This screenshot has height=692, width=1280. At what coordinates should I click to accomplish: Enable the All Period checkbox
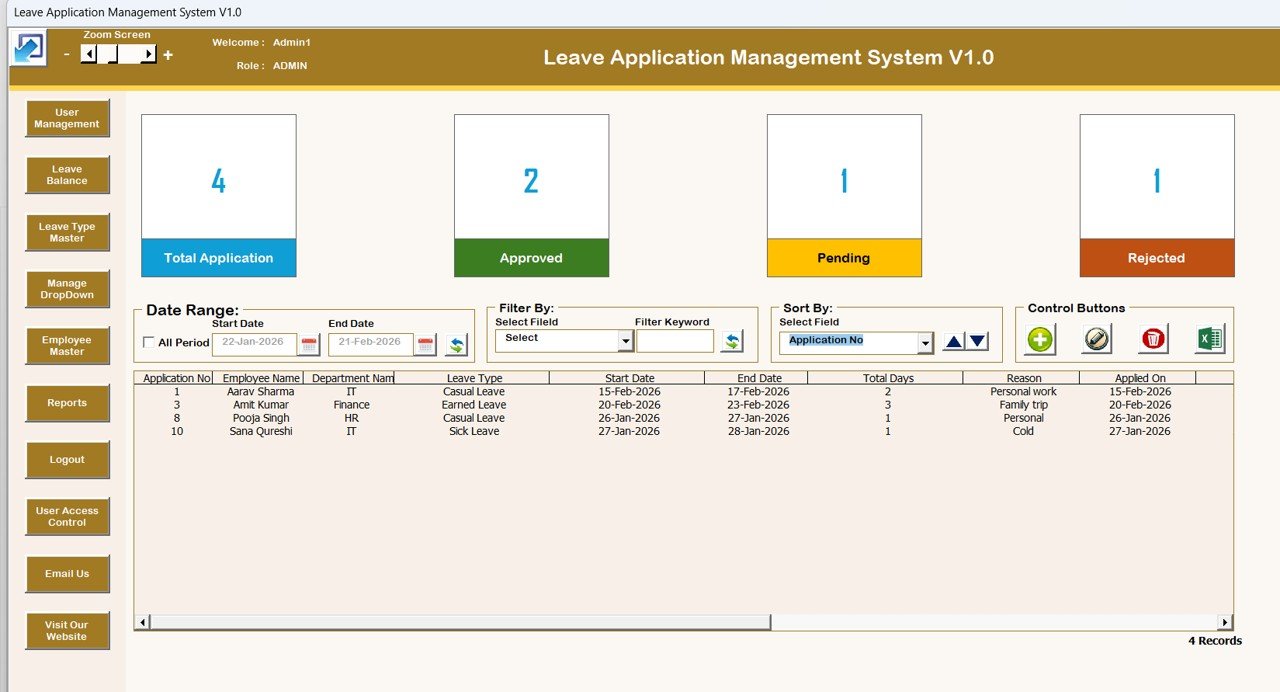point(150,343)
